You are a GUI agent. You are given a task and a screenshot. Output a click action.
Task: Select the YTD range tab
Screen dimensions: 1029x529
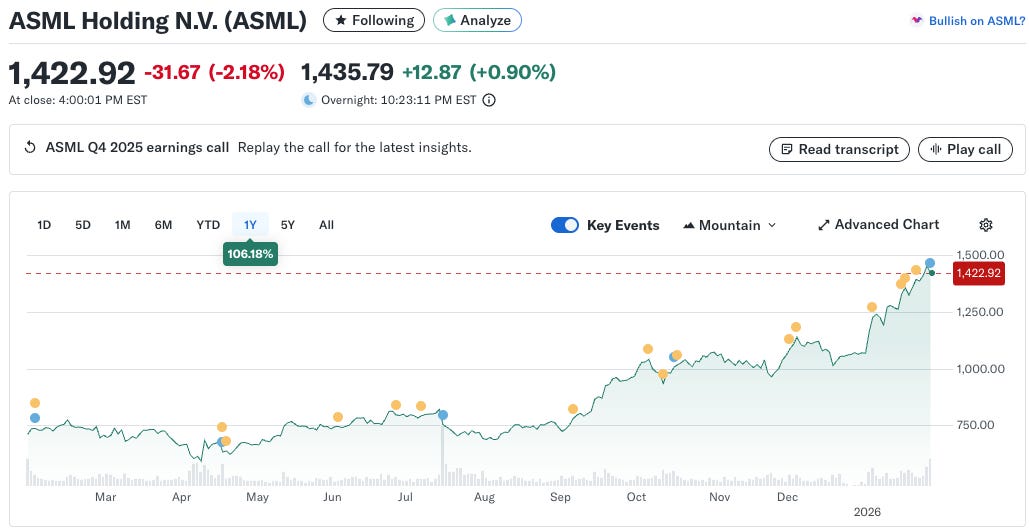click(208, 225)
